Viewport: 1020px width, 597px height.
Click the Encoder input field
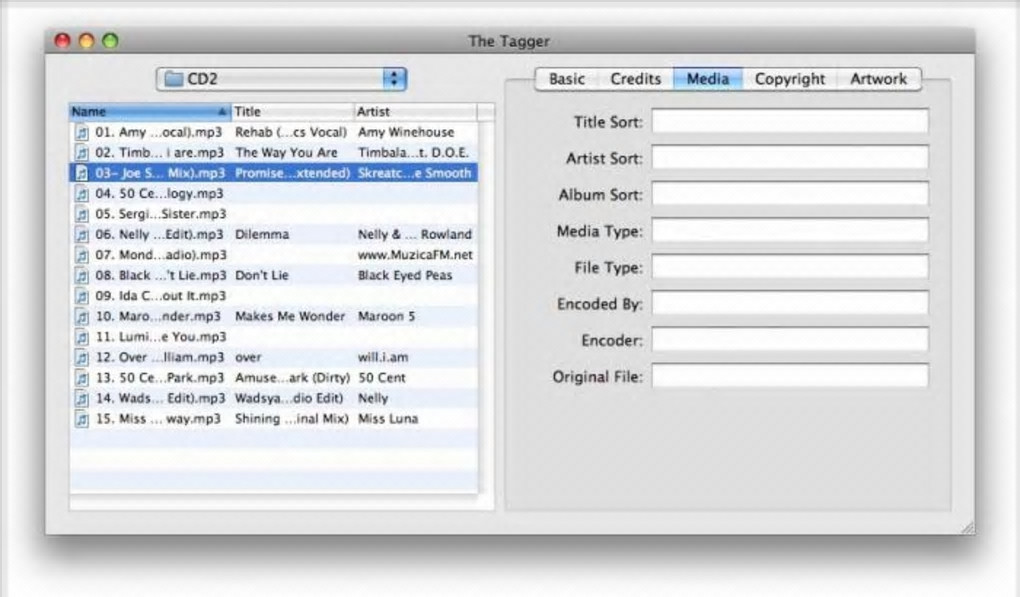tap(790, 339)
